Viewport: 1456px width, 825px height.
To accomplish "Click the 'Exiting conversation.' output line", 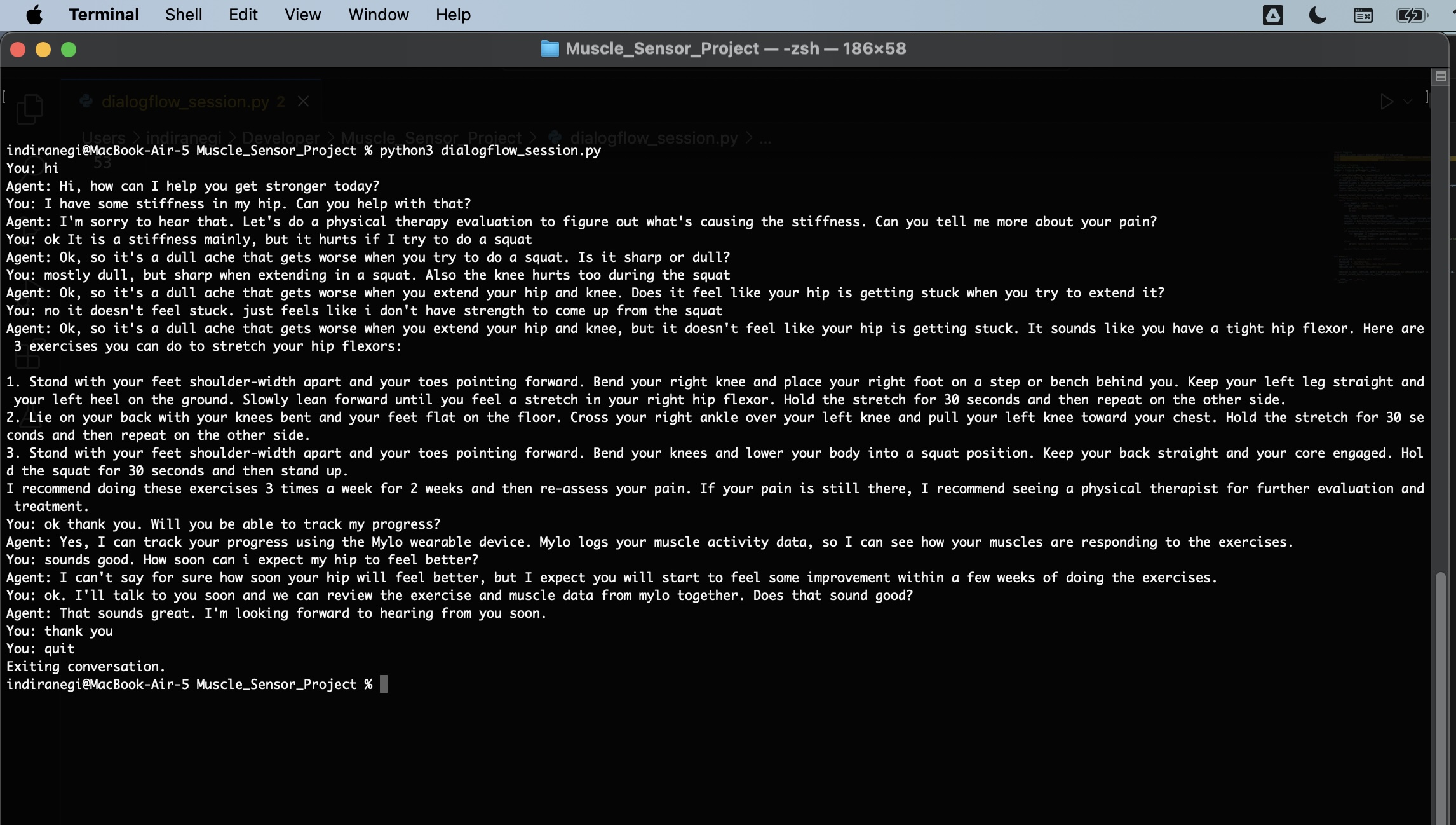I will [86, 667].
